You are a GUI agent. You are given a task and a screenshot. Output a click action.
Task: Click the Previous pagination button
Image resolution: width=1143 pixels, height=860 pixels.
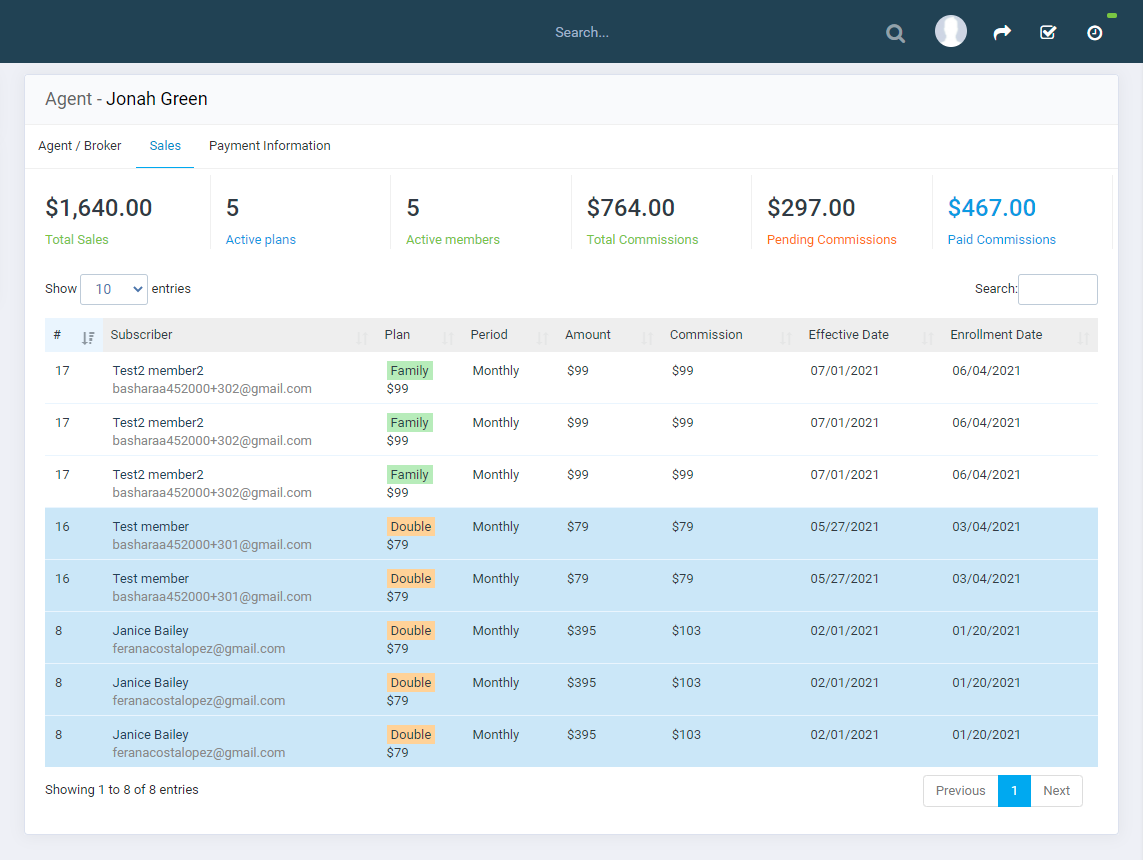pyautogui.click(x=960, y=791)
